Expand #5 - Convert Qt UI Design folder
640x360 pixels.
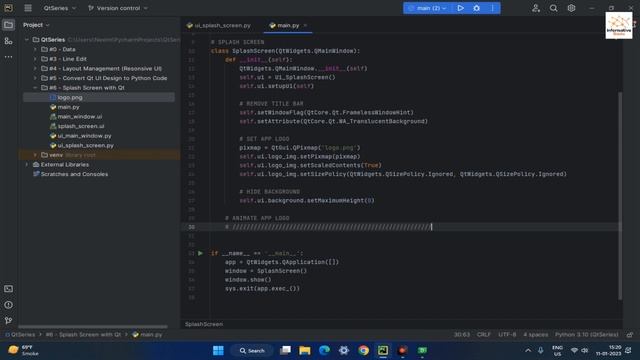tap(36, 78)
